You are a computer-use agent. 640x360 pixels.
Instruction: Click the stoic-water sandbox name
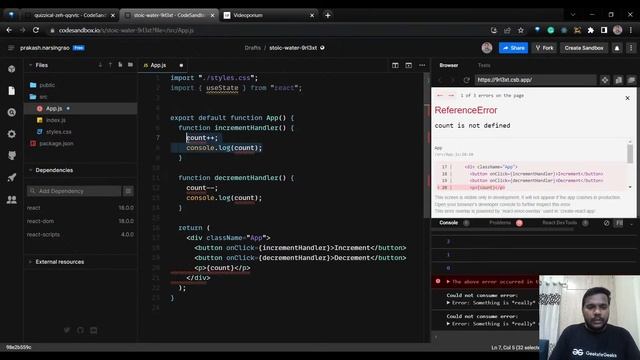[293, 48]
